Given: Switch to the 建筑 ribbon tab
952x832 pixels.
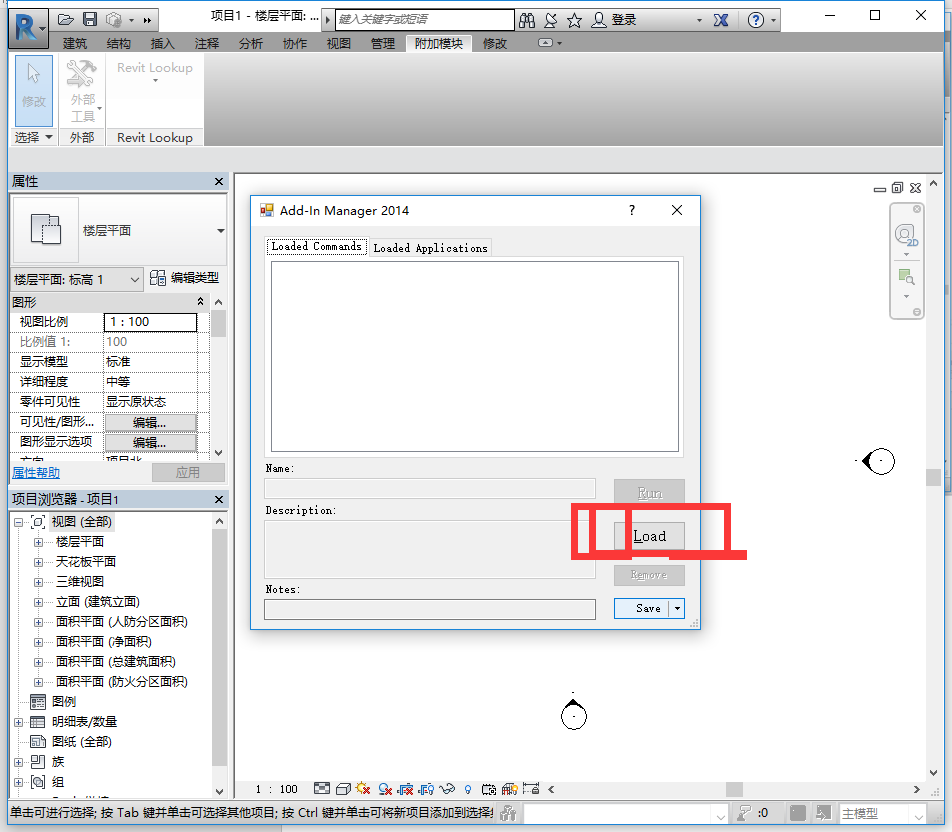Looking at the screenshot, I should 75,43.
